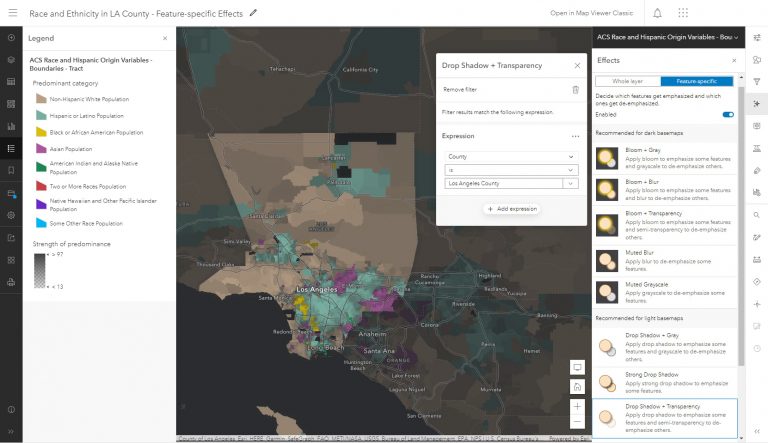The image size is (768, 443).
Task: Edit the map title with pencil icon
Action: click(x=253, y=13)
